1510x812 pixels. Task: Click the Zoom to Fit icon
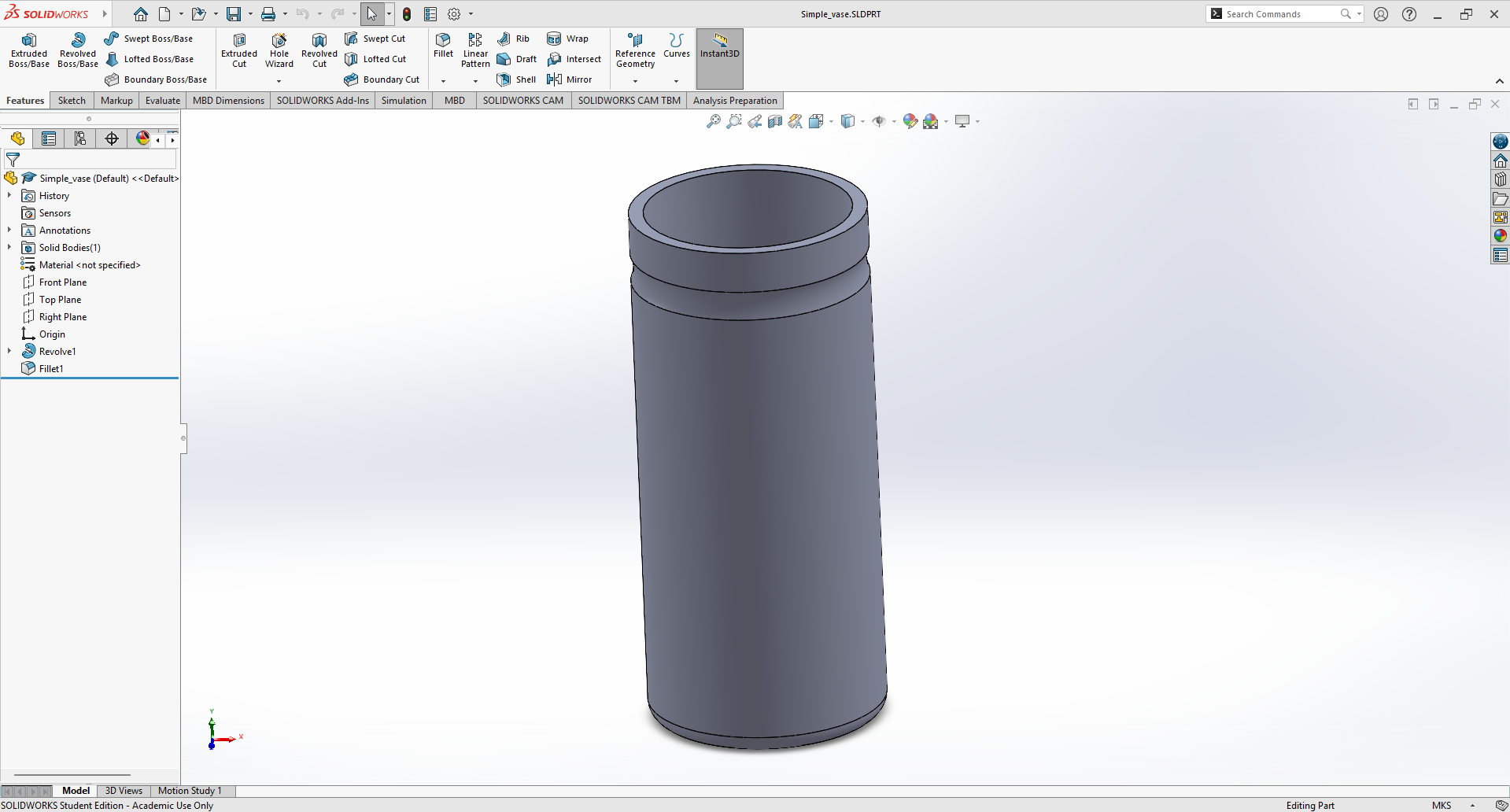[714, 121]
